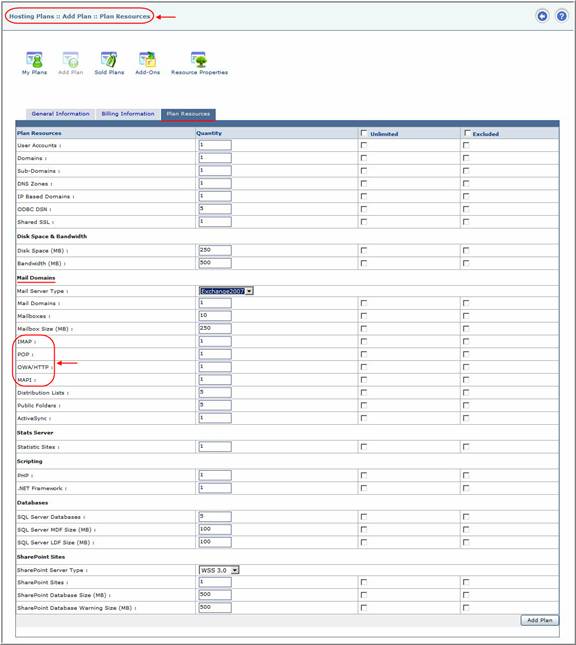Click the SQL Server Databases quantity field
The height and width of the screenshot is (645, 576).
click(215, 517)
